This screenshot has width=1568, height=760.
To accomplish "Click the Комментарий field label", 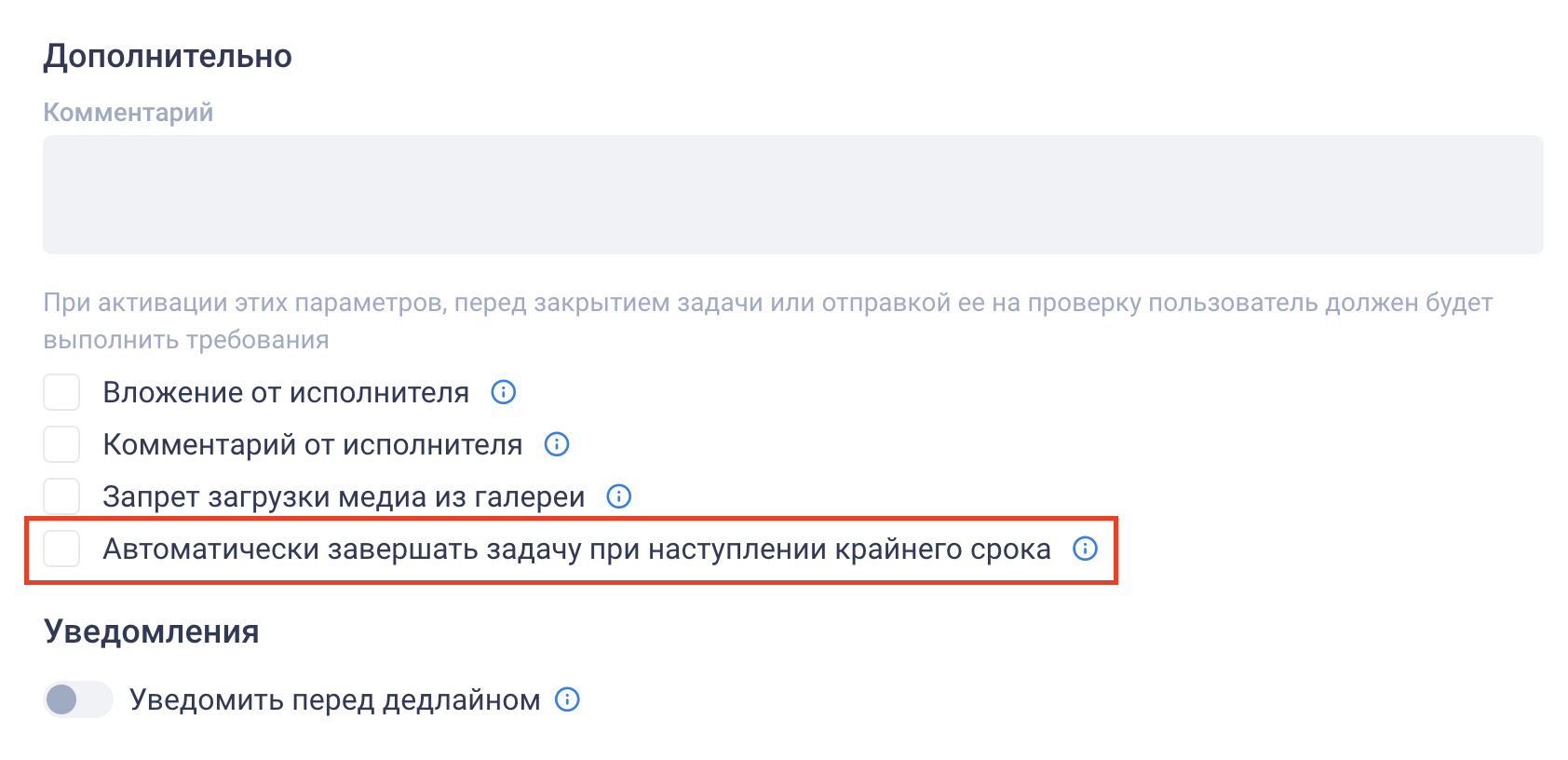I will [x=128, y=113].
